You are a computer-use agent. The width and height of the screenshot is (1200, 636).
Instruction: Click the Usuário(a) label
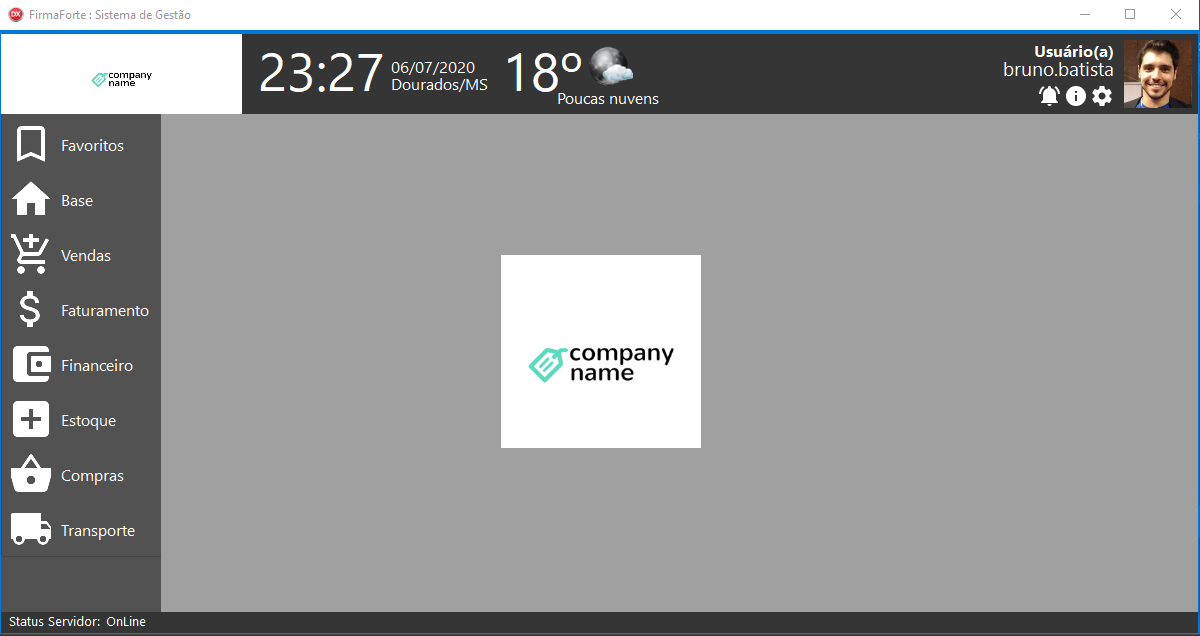[1074, 52]
